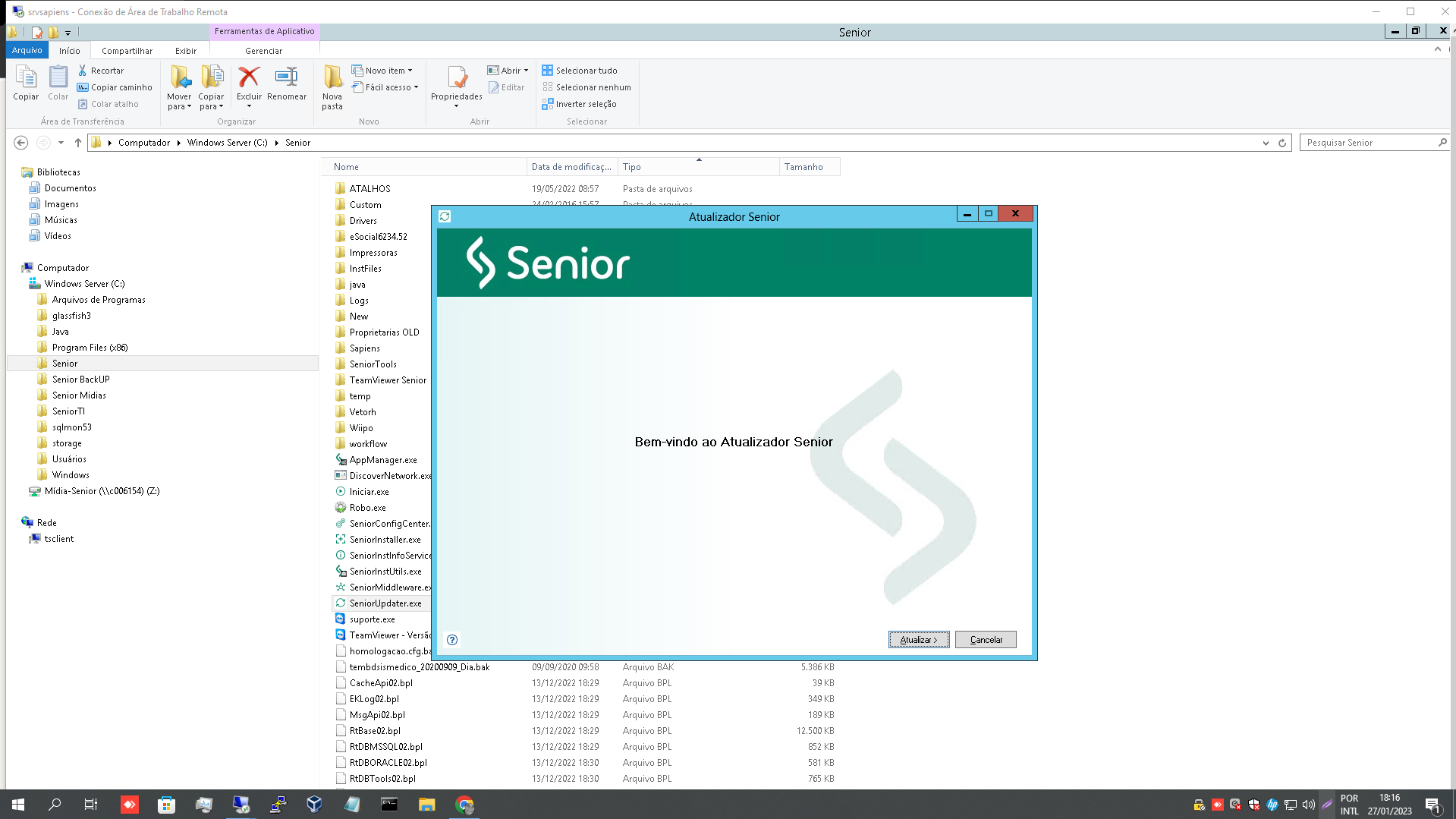The width and height of the screenshot is (1456, 819).
Task: Collapse the ribbon with the chevron
Action: [1438, 49]
